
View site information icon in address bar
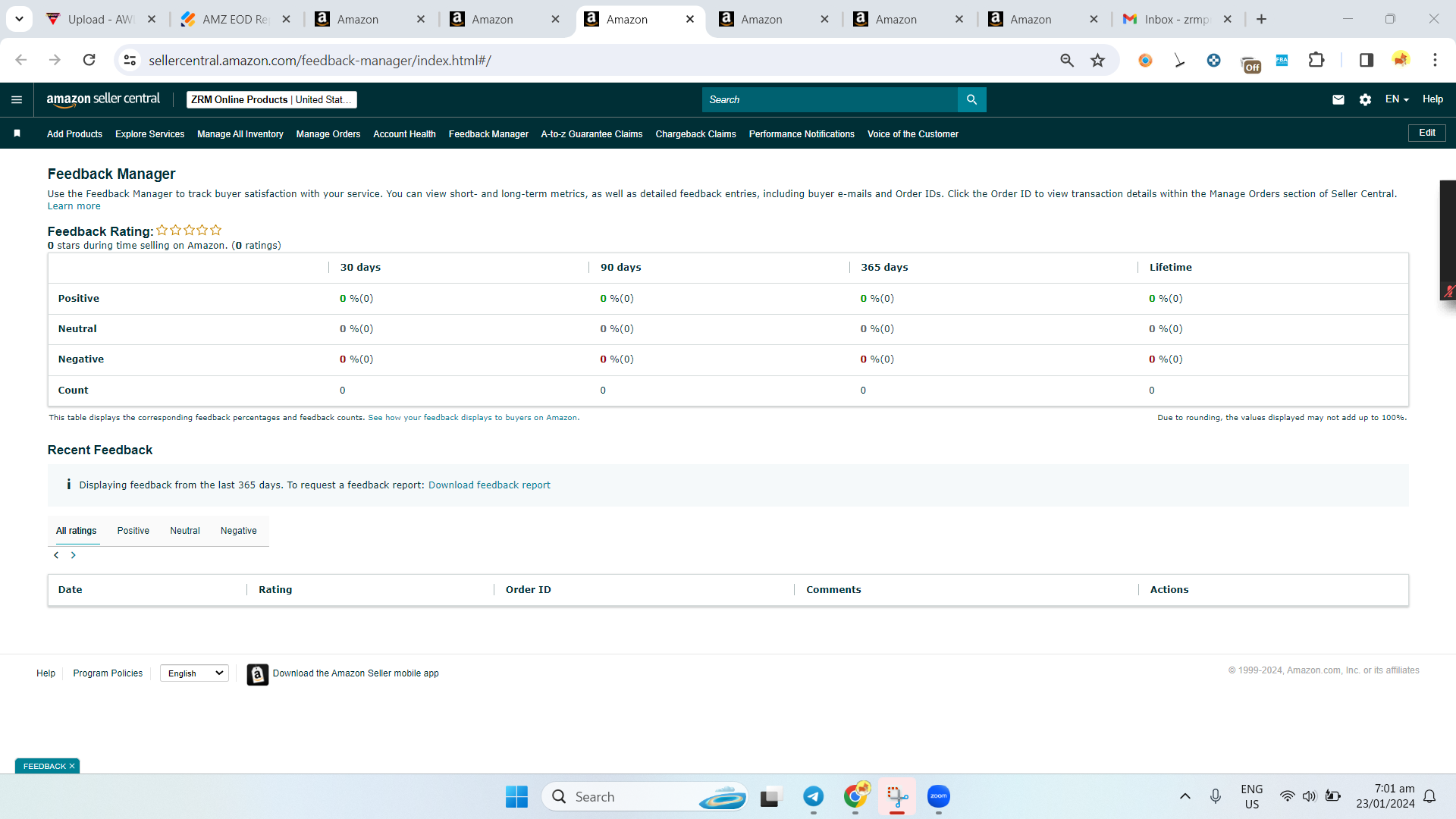point(130,60)
